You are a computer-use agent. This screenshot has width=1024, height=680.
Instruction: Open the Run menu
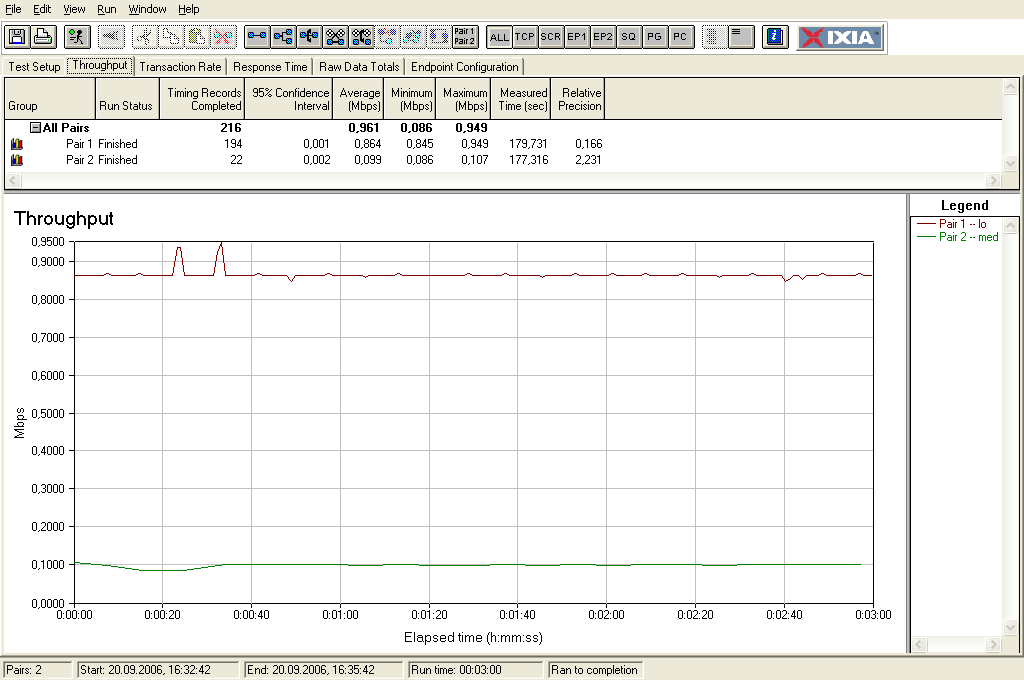click(106, 9)
